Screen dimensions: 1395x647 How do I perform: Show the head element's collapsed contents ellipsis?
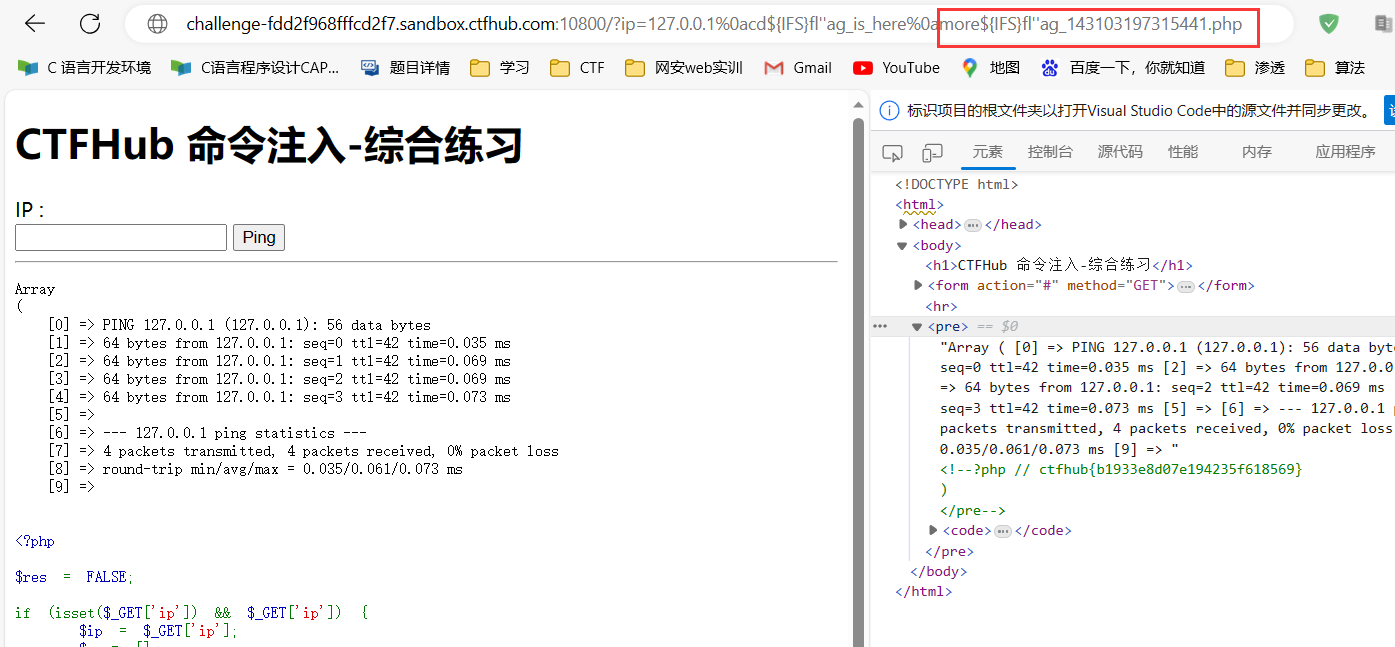click(x=972, y=225)
